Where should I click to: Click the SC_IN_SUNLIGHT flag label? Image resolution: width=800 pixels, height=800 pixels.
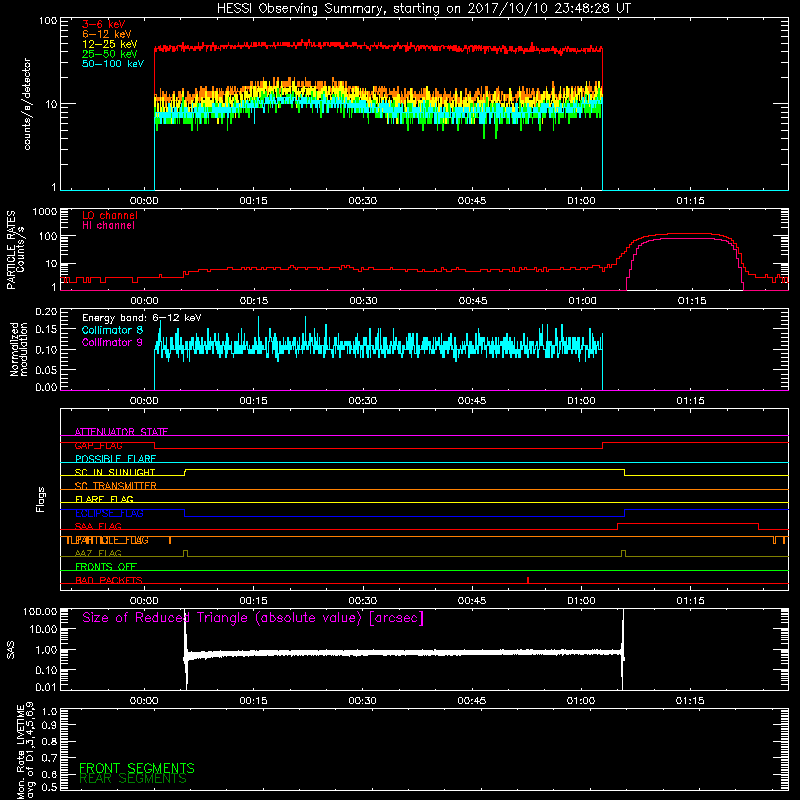pos(115,472)
